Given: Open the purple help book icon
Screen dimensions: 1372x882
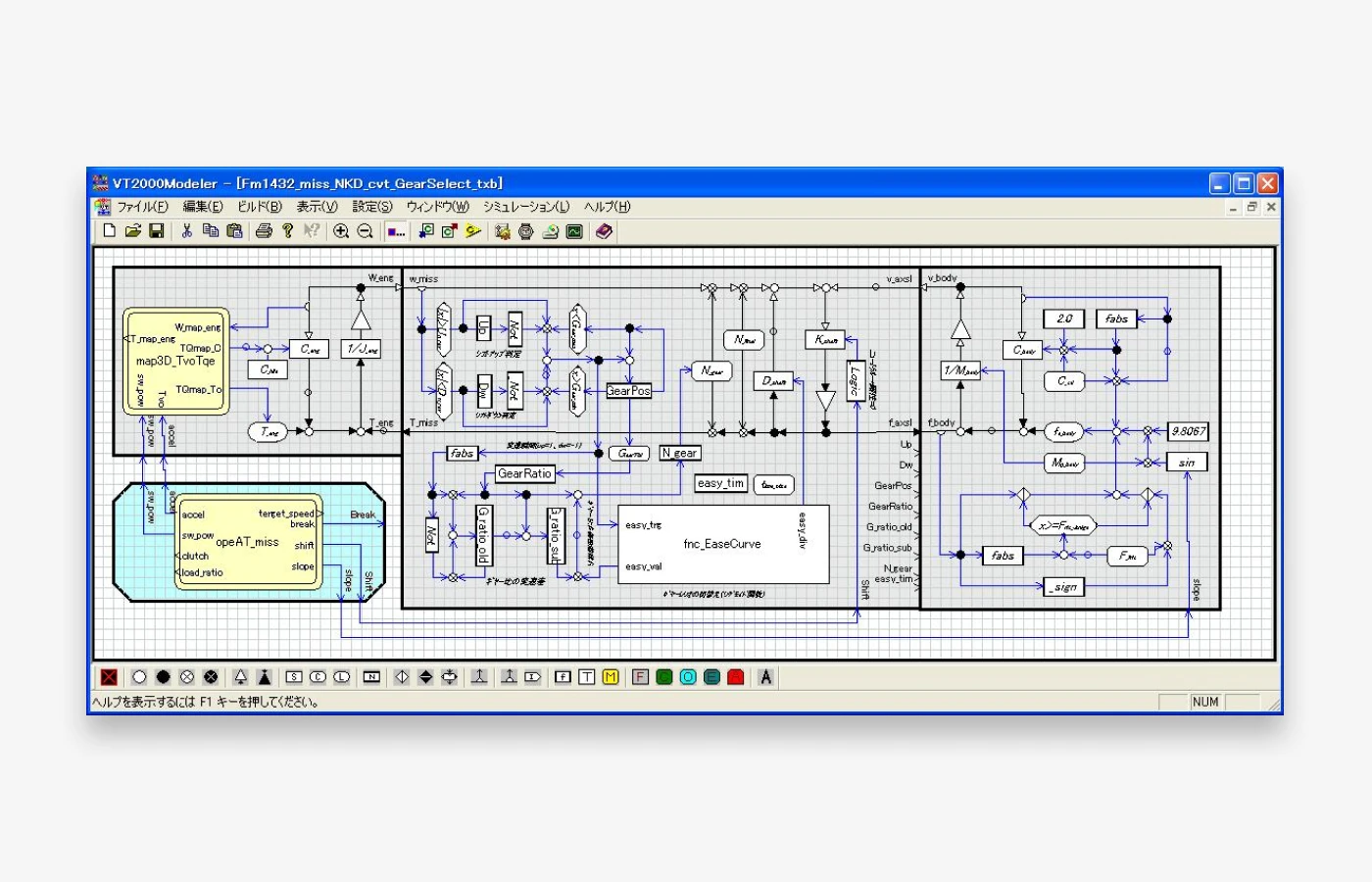Looking at the screenshot, I should click(x=604, y=231).
